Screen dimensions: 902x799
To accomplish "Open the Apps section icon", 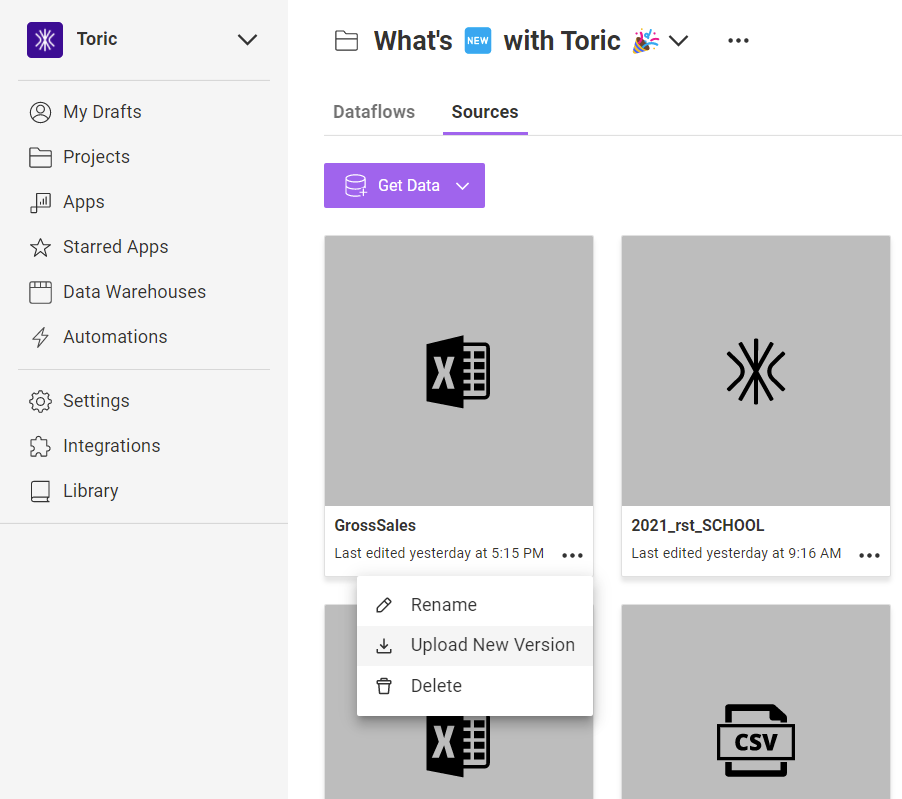I will [x=40, y=202].
